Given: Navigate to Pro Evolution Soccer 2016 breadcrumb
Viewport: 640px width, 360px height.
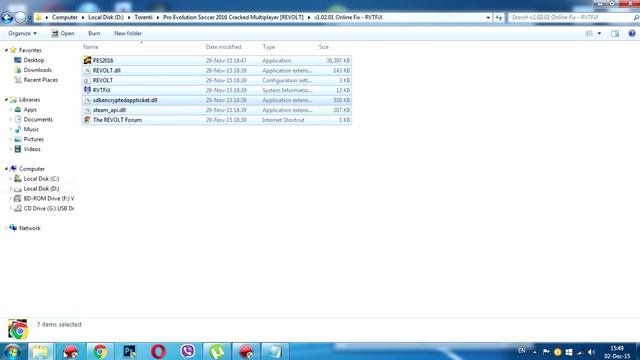Looking at the screenshot, I should pyautogui.click(x=233, y=18).
